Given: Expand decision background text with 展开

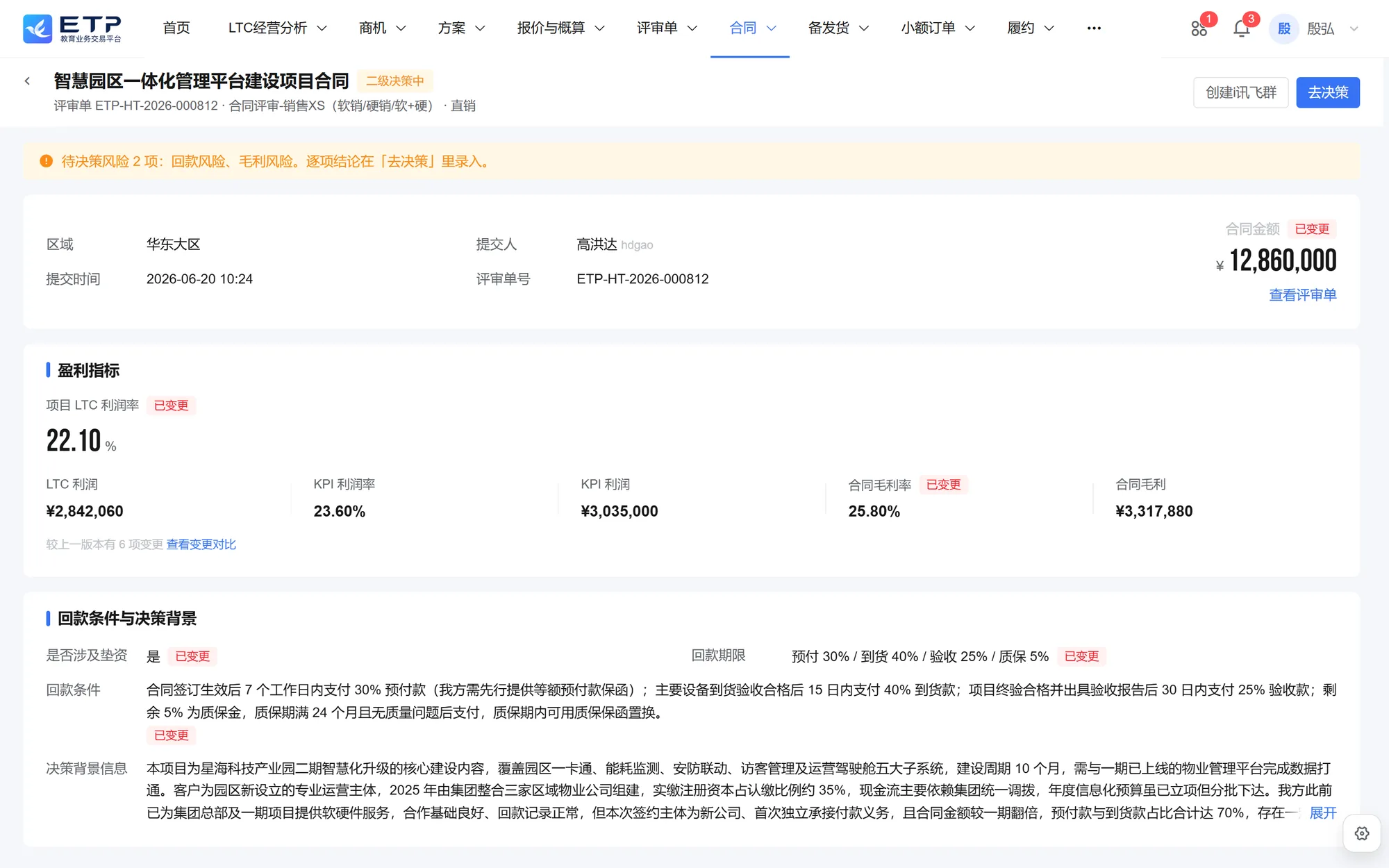Looking at the screenshot, I should click(x=1323, y=813).
